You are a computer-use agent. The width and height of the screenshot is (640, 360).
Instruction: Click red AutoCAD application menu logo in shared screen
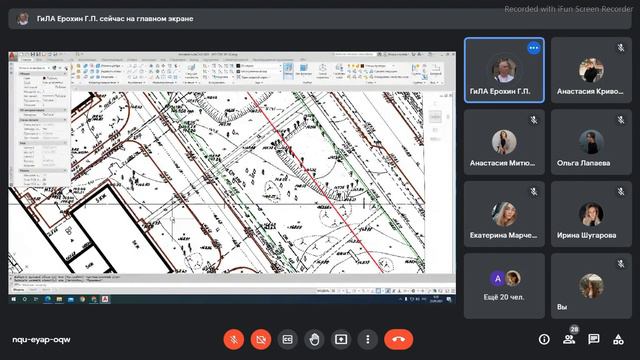coord(13,57)
